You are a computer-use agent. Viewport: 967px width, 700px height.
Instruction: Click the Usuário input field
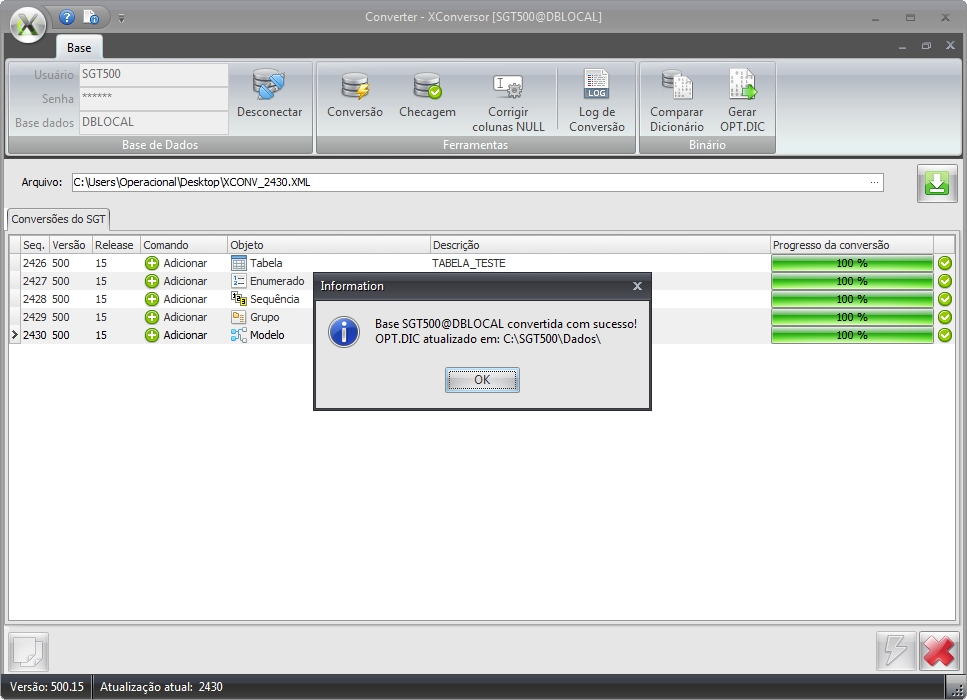click(153, 74)
